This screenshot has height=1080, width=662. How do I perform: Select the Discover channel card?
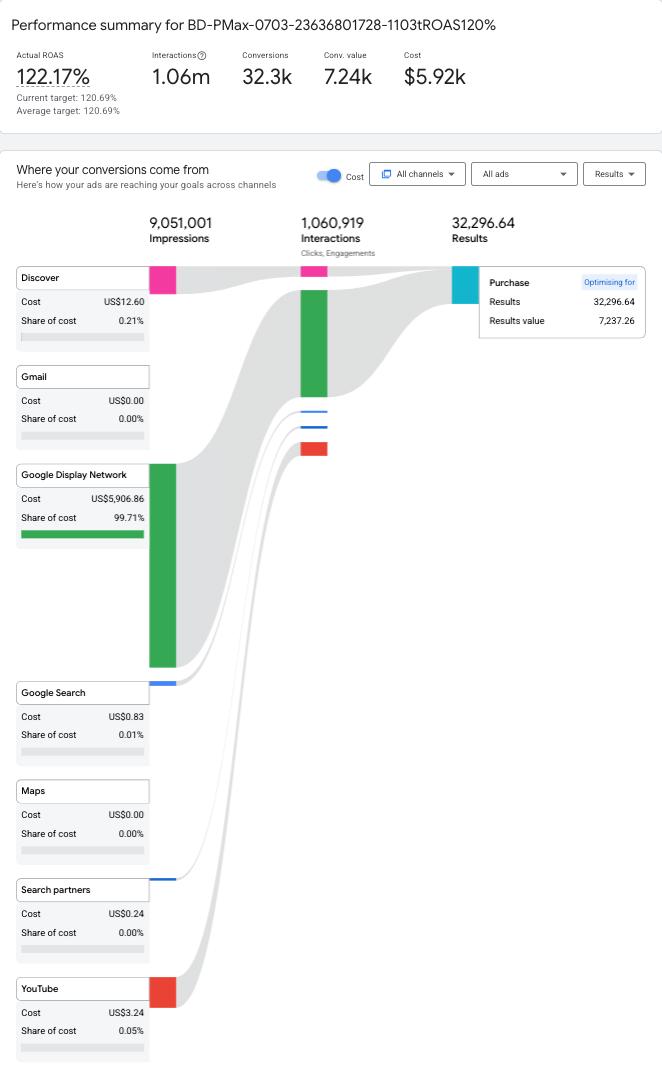tap(83, 278)
